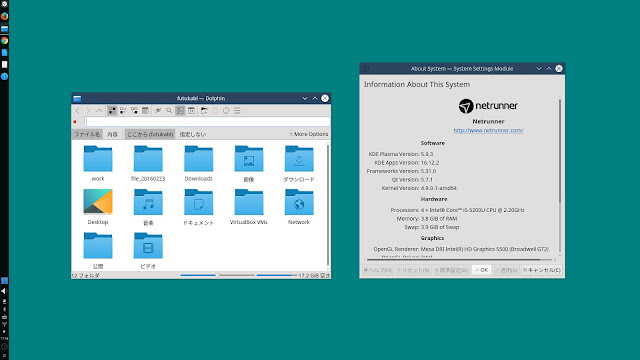
Task: Open the application launcher at panel top
Action: click(x=4, y=4)
